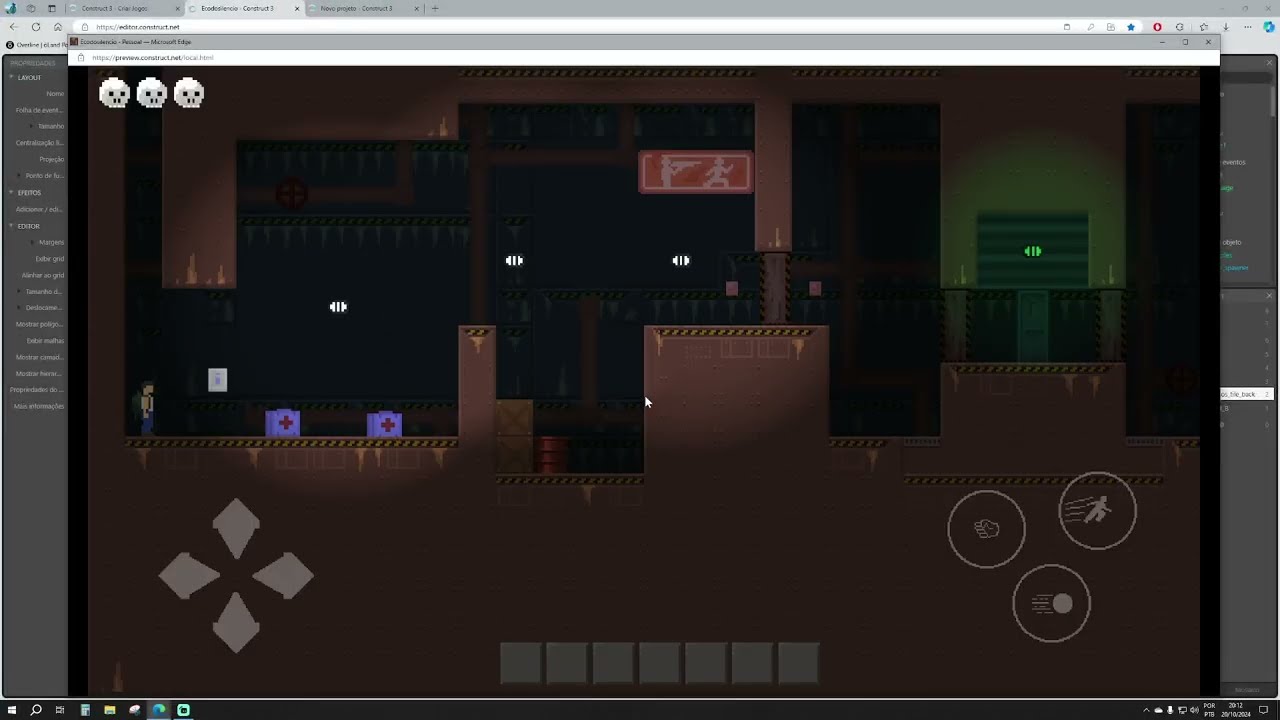Open Windows Start menu
Viewport: 1280px width, 720px height.
click(12, 710)
